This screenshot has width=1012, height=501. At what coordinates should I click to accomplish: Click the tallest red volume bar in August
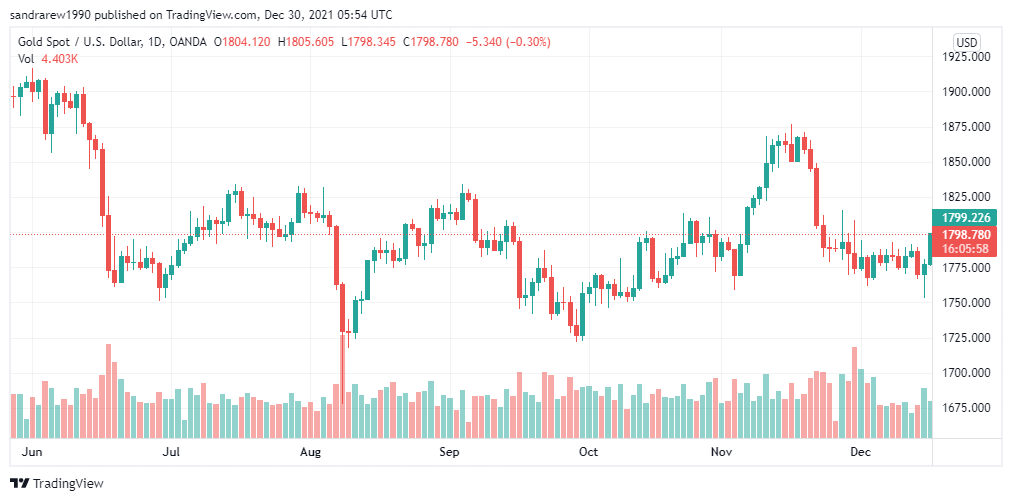[x=342, y=385]
